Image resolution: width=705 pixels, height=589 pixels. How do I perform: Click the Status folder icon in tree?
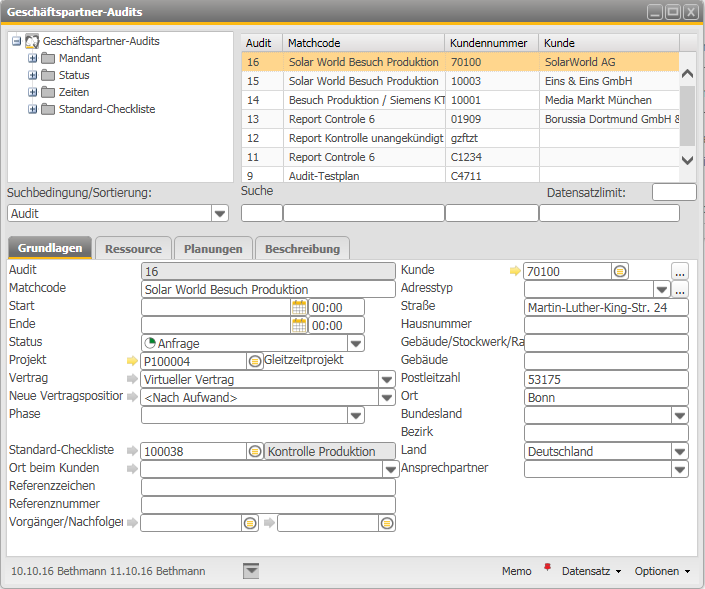[x=48, y=76]
